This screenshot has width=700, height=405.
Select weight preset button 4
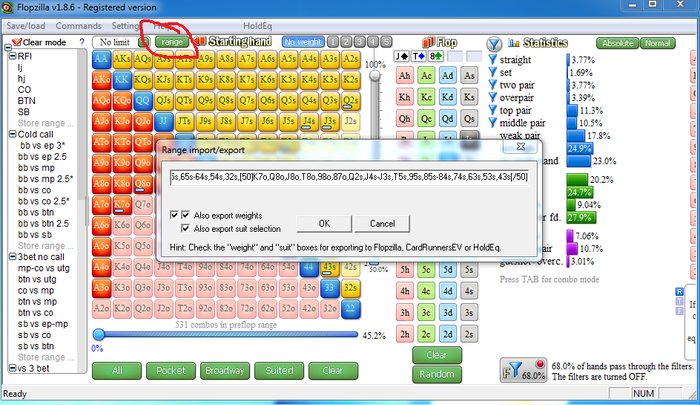tap(373, 42)
